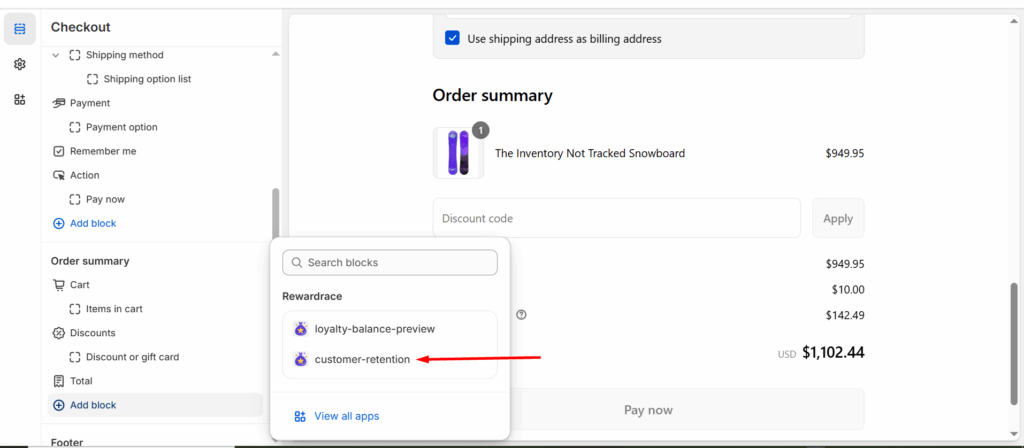Collapse the Shipping method section chevron
This screenshot has width=1024, height=448.
coord(56,55)
